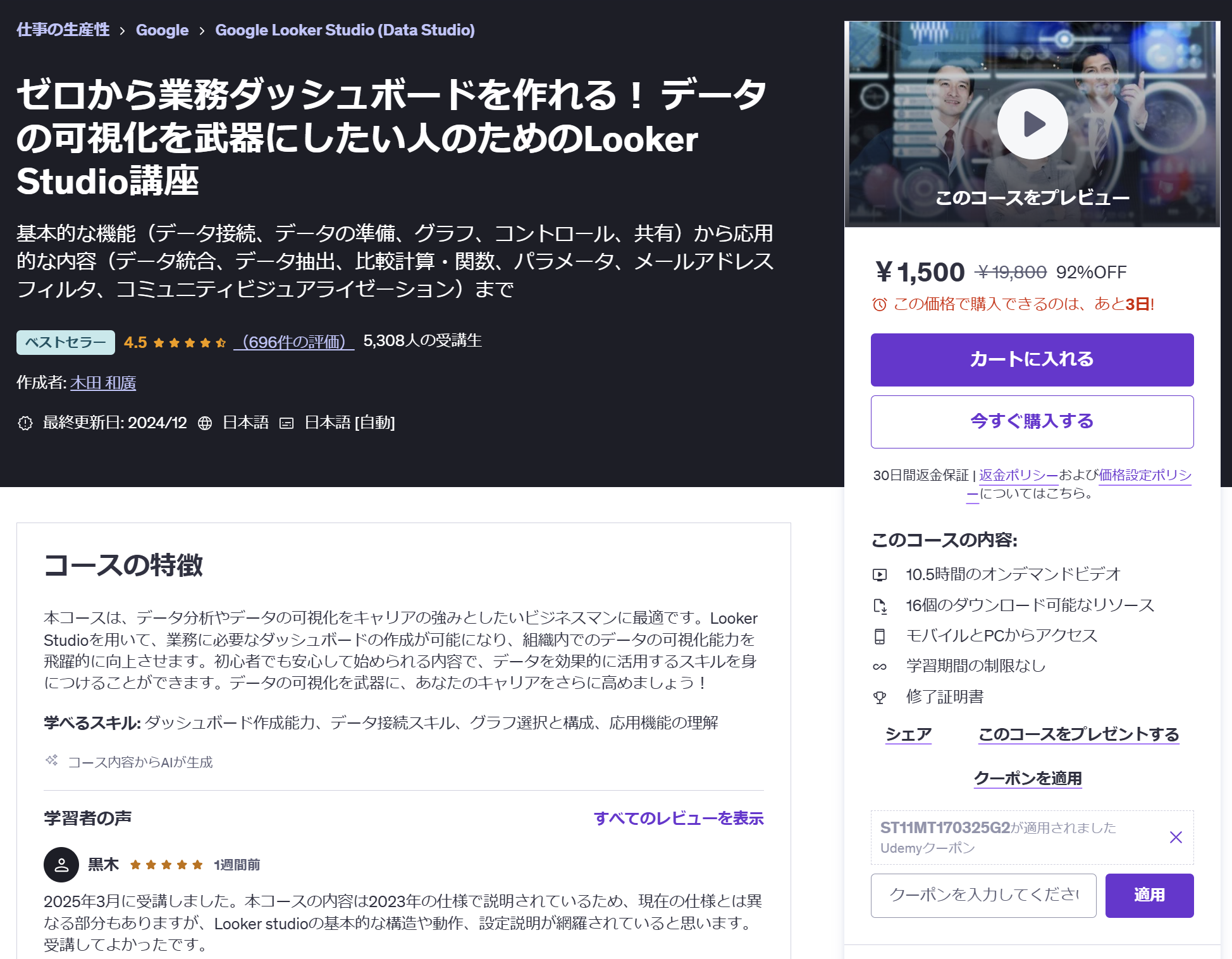Add course with カートに入れる button
The height and width of the screenshot is (959, 1232).
click(1032, 360)
